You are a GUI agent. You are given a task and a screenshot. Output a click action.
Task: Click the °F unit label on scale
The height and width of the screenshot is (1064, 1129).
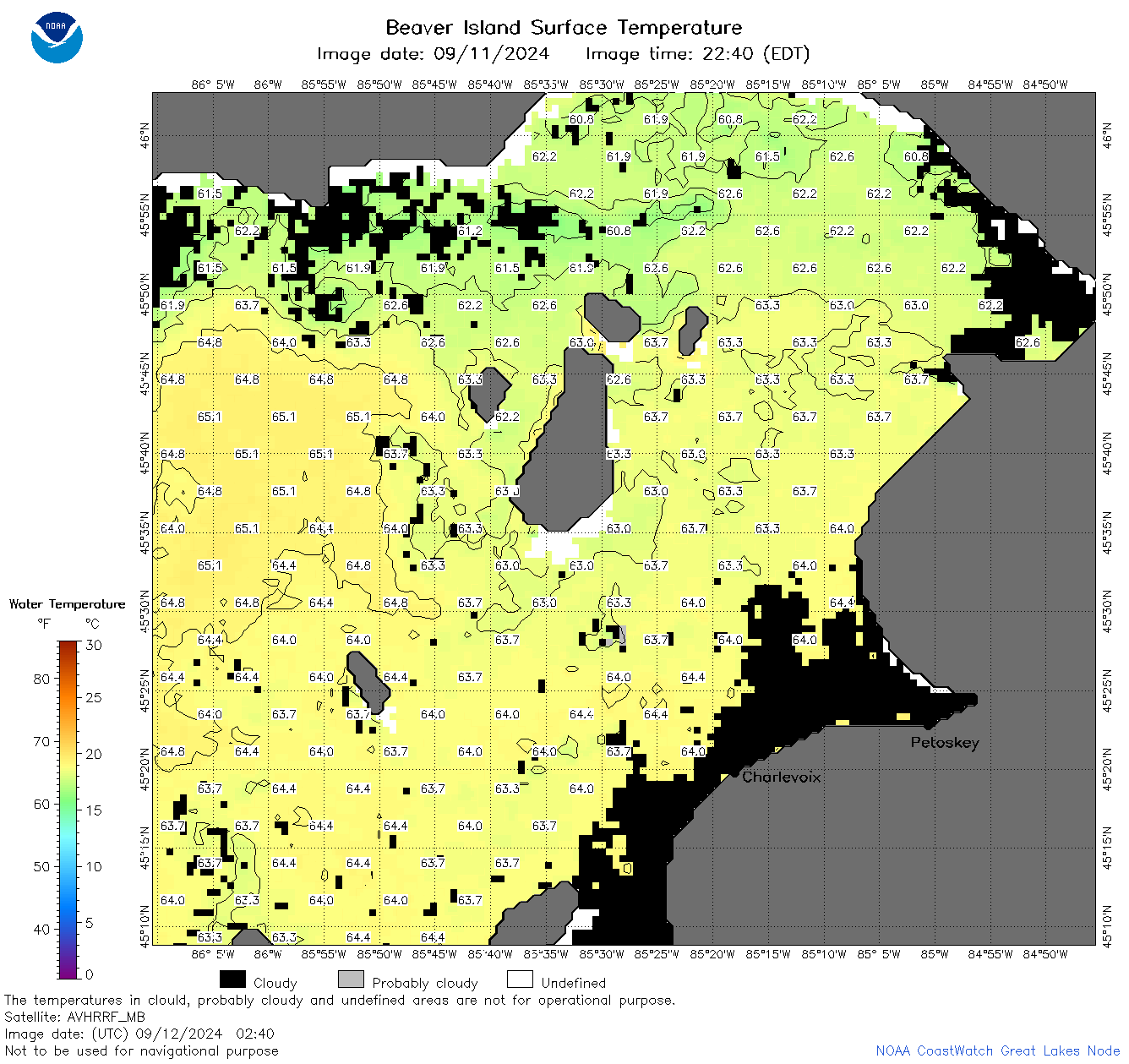tap(44, 624)
